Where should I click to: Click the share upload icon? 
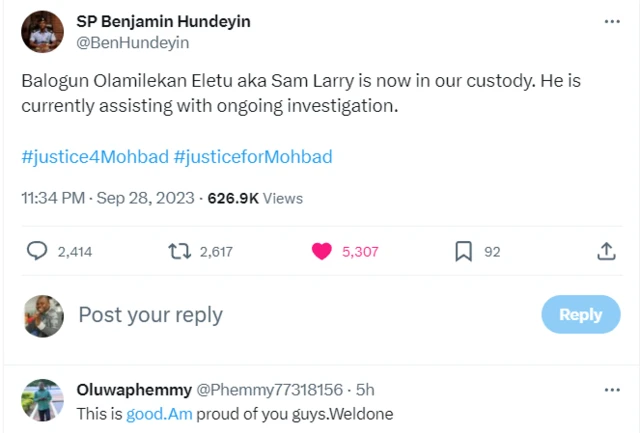[x=606, y=251]
